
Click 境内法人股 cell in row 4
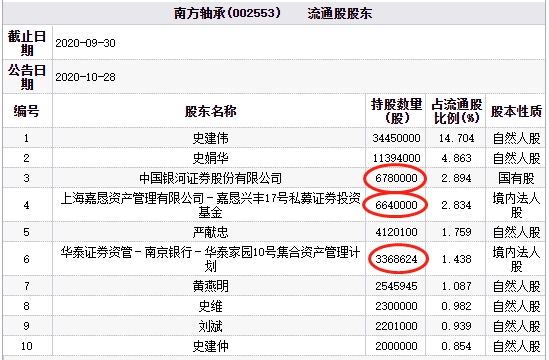tap(516, 205)
